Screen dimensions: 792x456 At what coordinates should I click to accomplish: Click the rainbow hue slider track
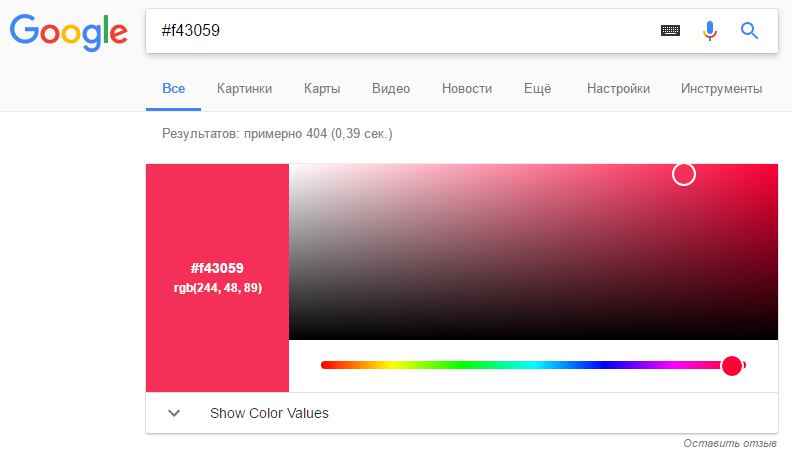coord(533,365)
